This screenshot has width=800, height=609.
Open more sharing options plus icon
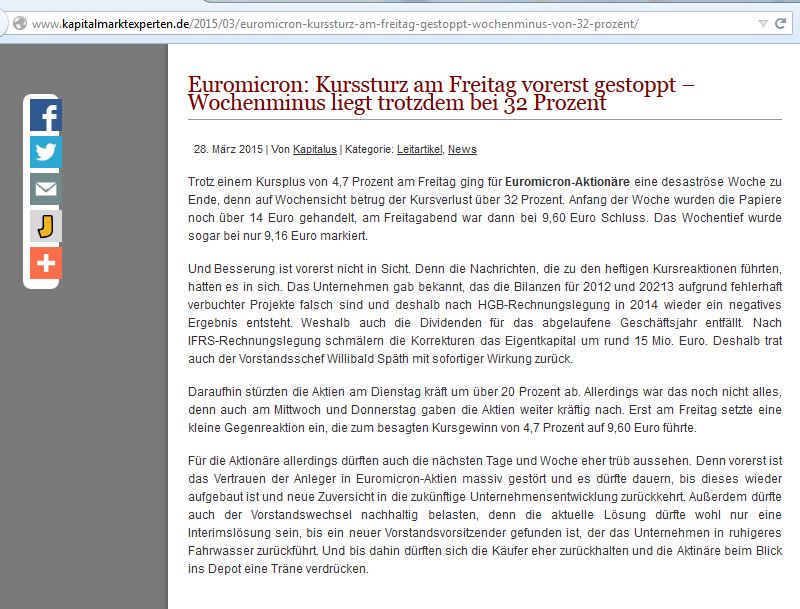coord(46,263)
